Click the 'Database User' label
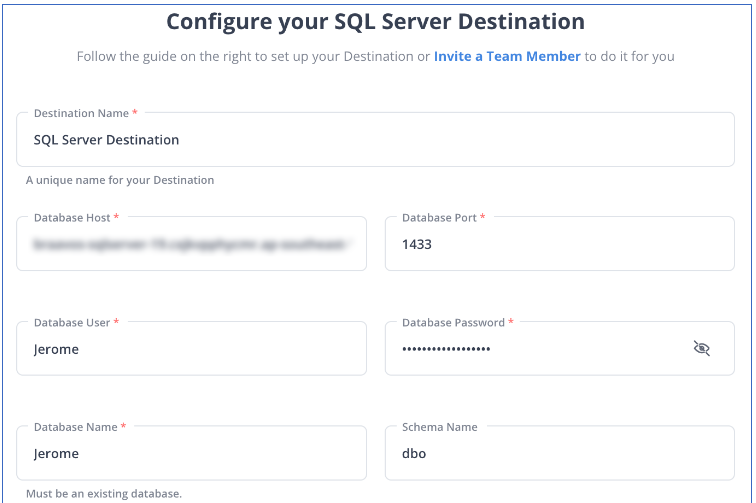This screenshot has height=503, width=756. pyautogui.click(x=72, y=322)
